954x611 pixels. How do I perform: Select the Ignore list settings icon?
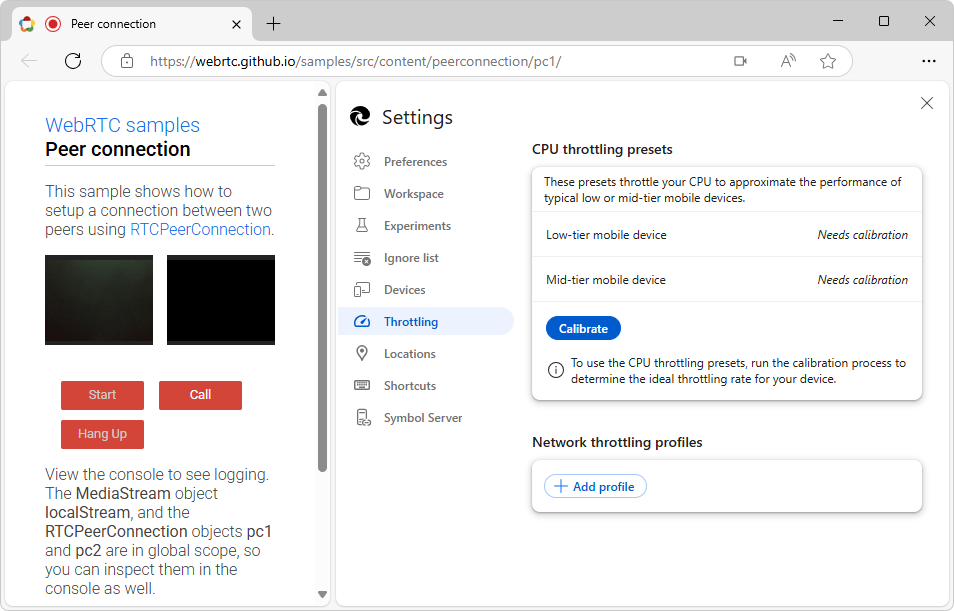(362, 257)
